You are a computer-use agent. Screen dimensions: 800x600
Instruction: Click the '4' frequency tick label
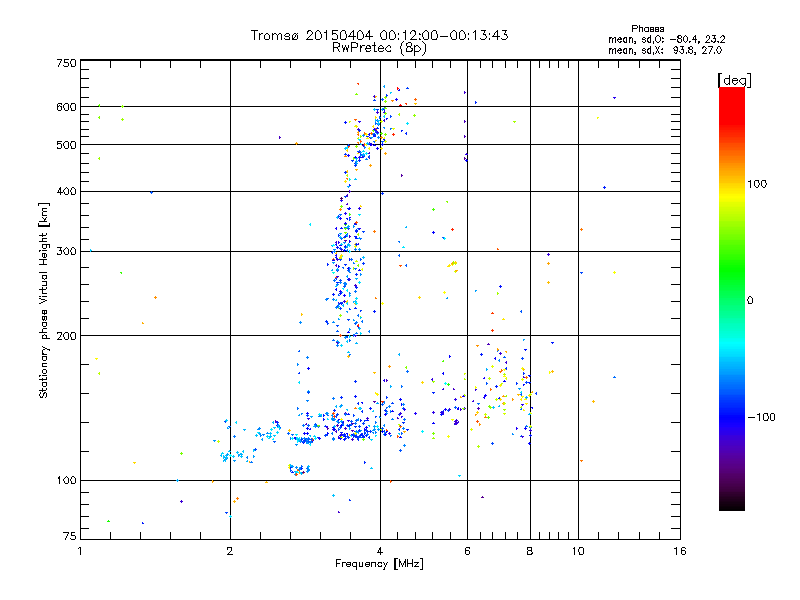(380, 551)
